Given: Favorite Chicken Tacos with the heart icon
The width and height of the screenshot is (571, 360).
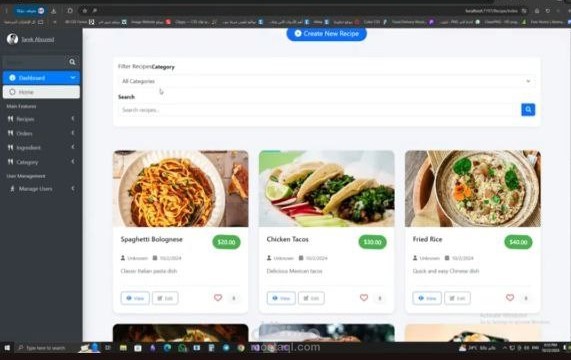Looking at the screenshot, I should (x=364, y=298).
